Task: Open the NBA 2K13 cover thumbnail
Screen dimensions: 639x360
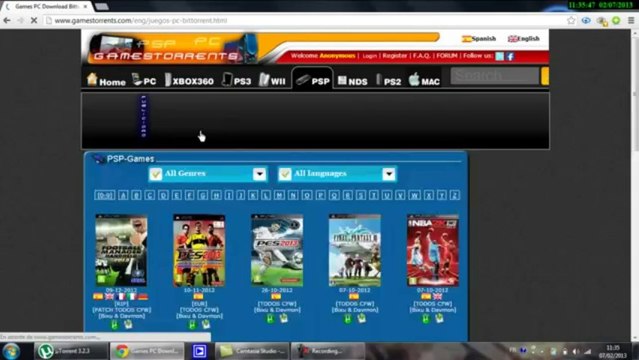Action: pyautogui.click(x=432, y=250)
